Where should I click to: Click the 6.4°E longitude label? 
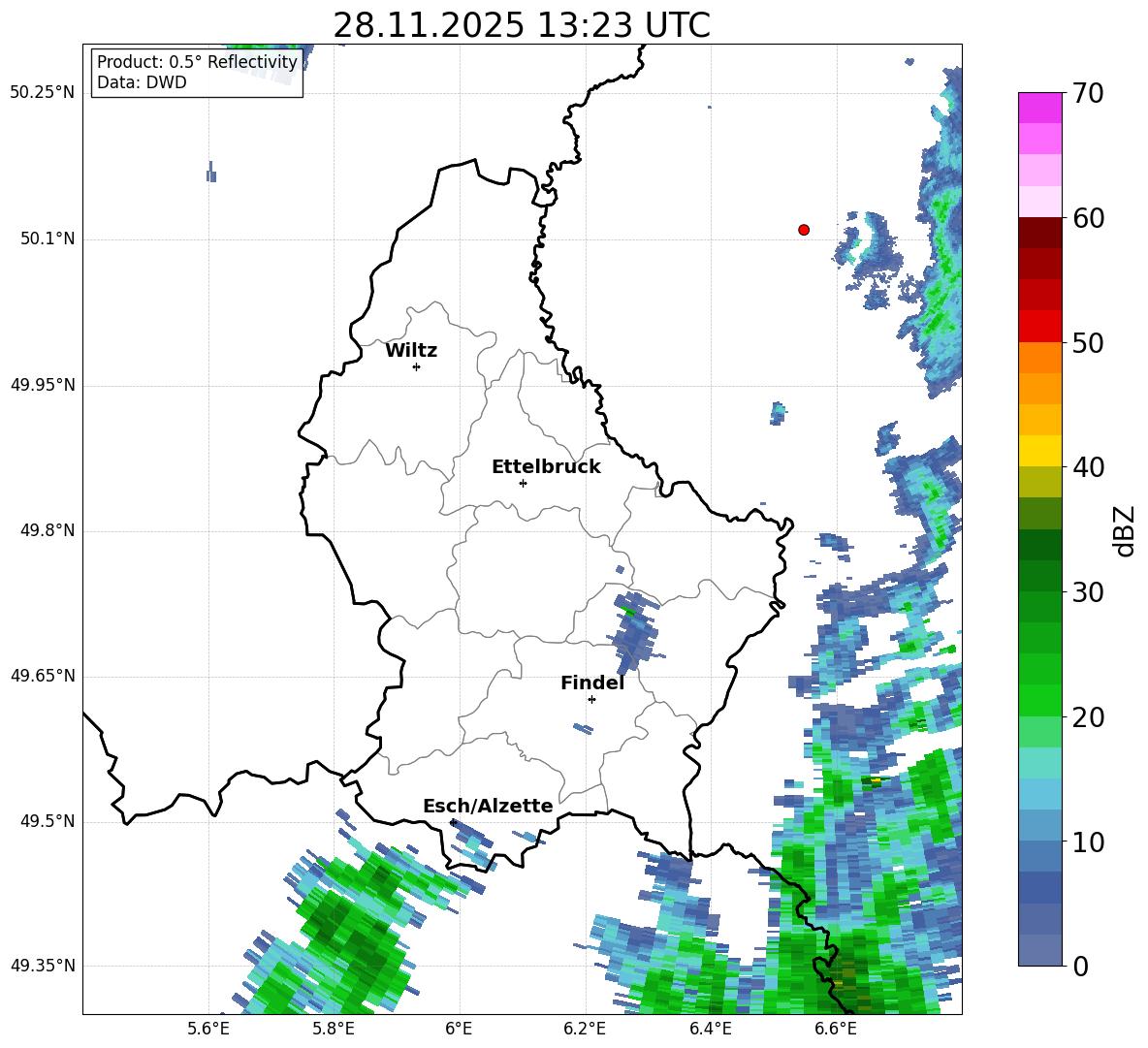pos(710,1029)
